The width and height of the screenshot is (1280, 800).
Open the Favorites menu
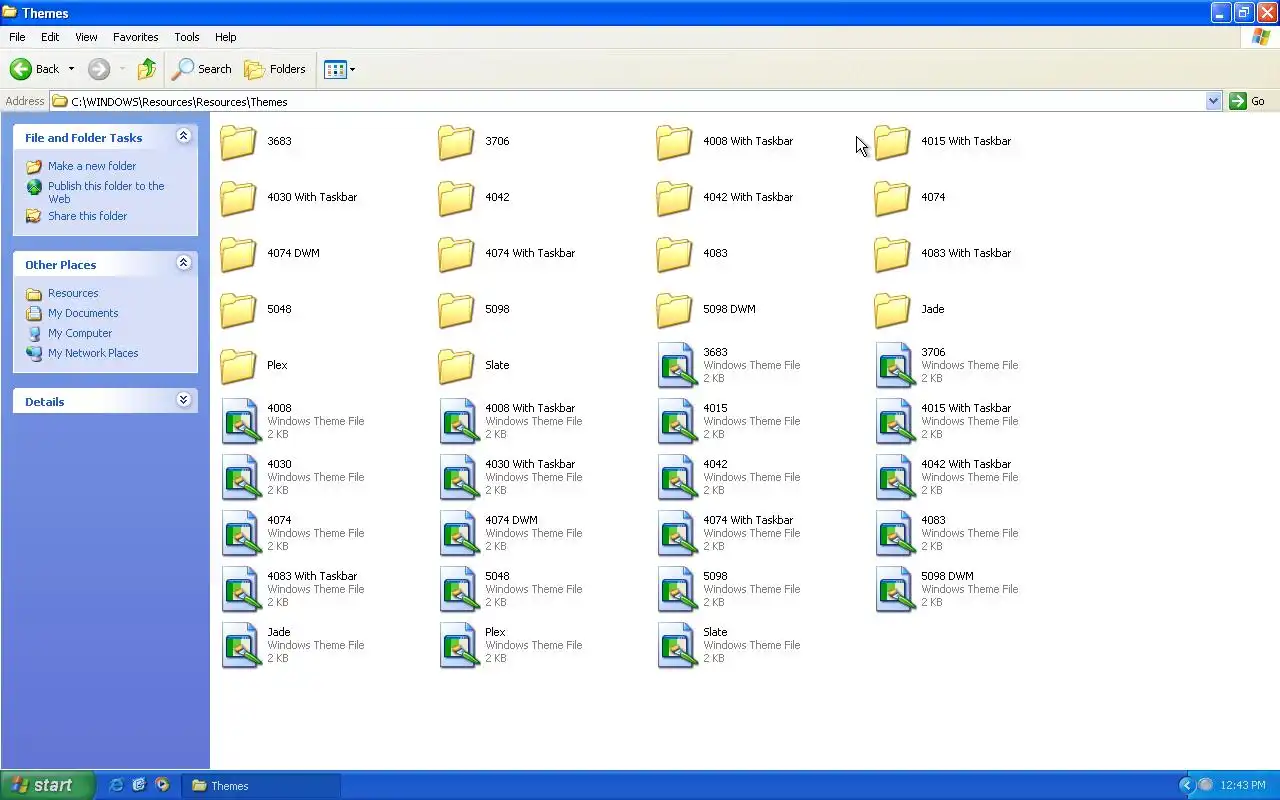tap(135, 37)
